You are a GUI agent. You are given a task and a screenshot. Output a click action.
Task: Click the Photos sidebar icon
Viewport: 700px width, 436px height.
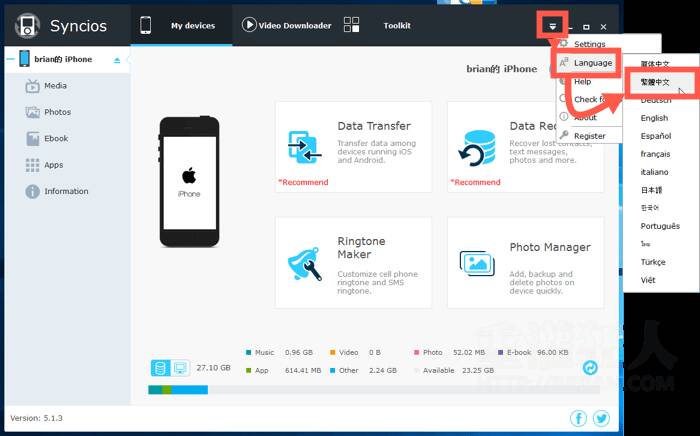(x=32, y=112)
